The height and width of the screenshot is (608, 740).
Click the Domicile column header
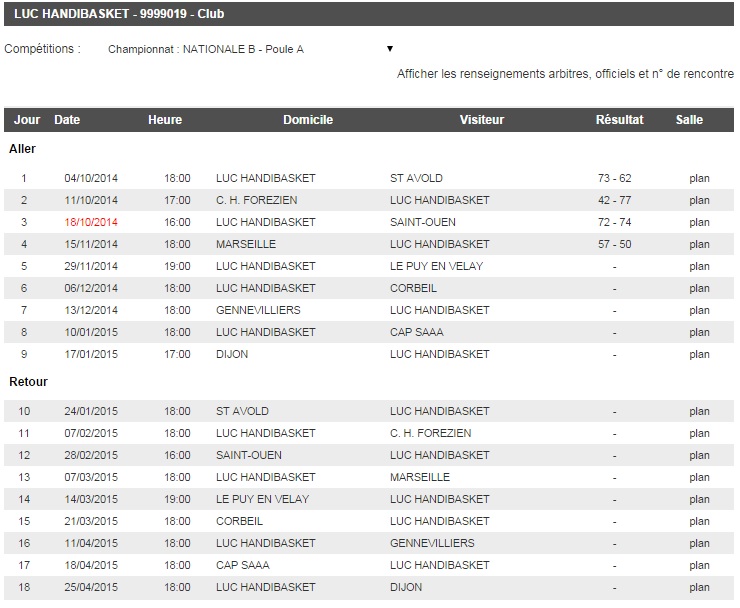click(308, 120)
